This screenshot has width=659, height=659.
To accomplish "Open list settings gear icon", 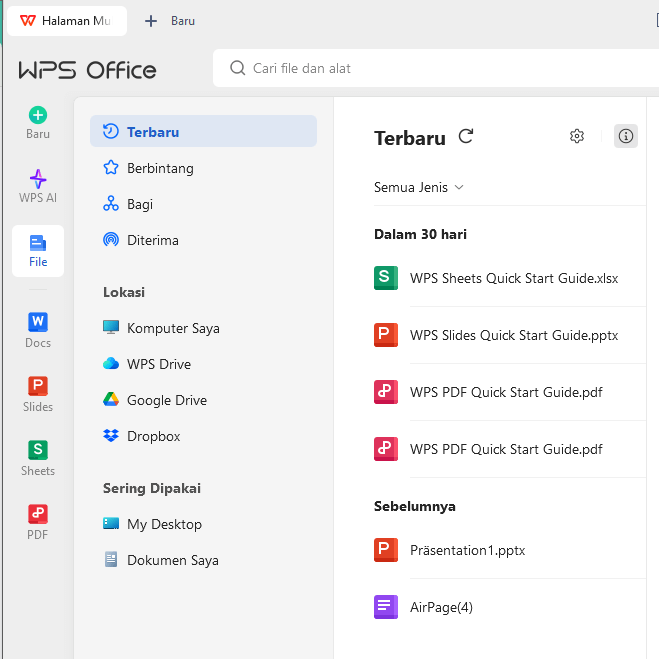I will (x=577, y=136).
